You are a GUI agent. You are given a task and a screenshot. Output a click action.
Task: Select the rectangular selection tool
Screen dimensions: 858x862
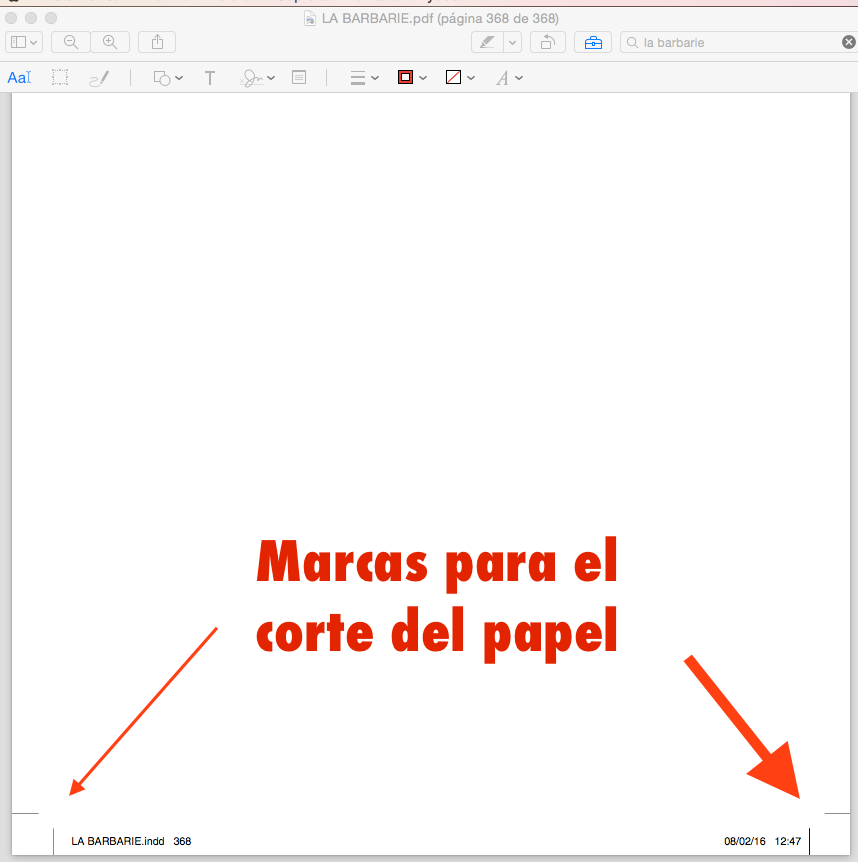click(x=60, y=78)
